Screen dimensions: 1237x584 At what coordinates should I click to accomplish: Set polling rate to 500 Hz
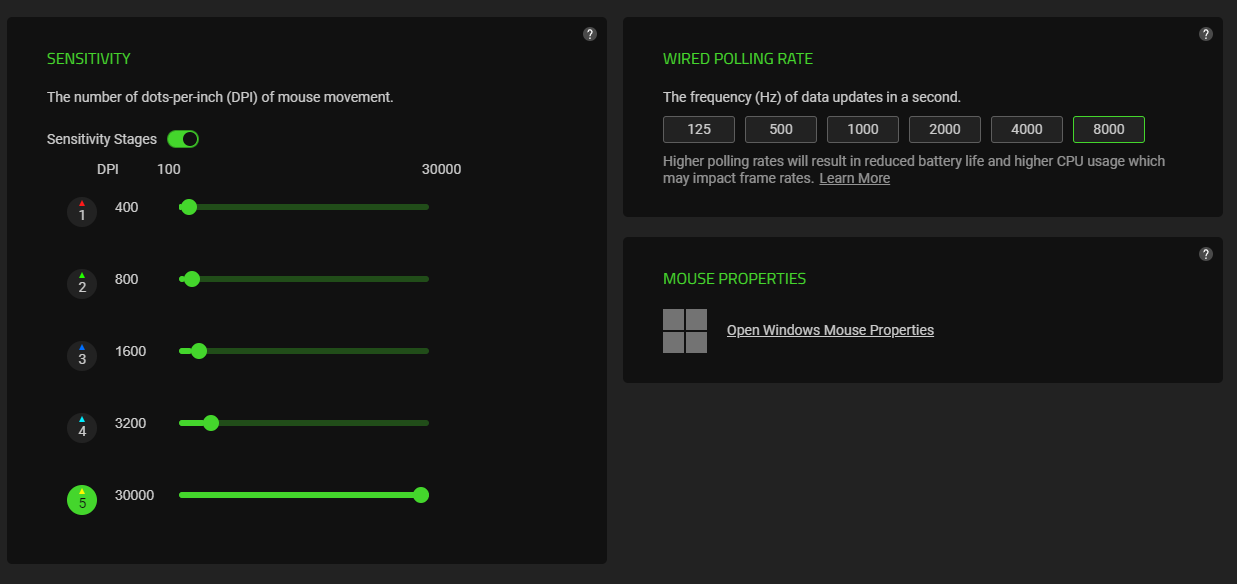[781, 129]
